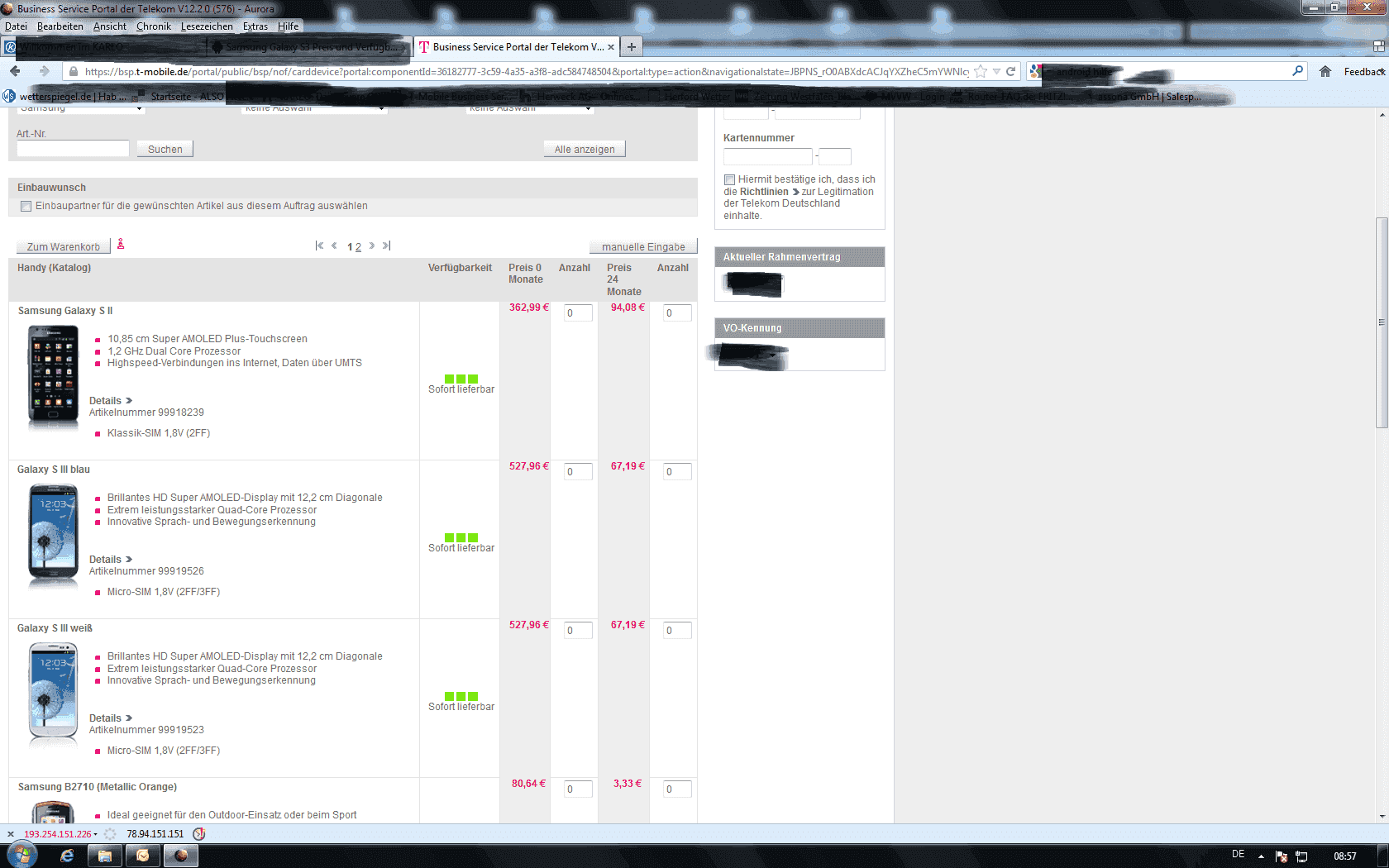Tick the Richtlinien confirmation checkbox
1389x868 pixels.
click(x=729, y=179)
